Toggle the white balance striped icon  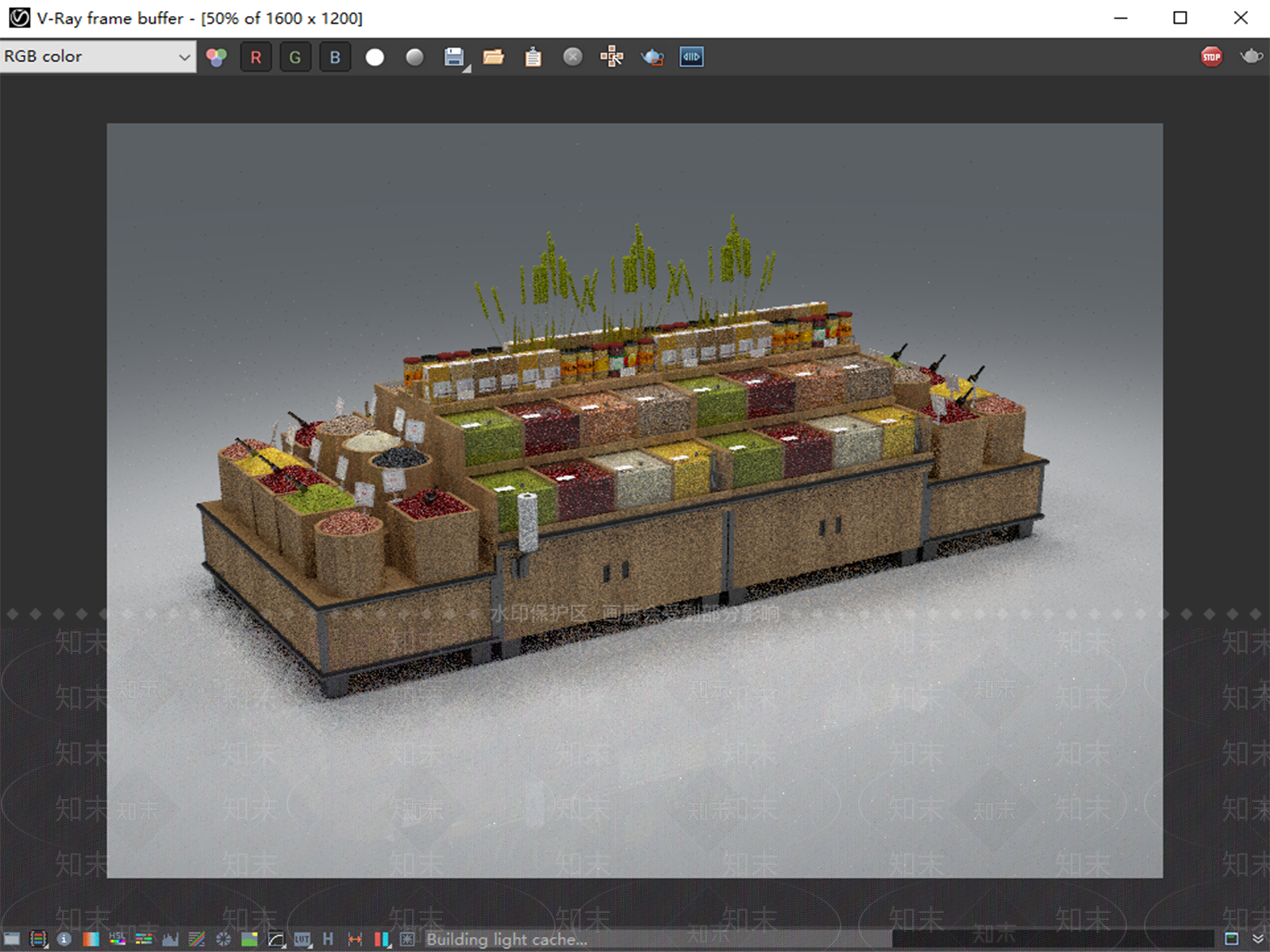click(x=197, y=939)
